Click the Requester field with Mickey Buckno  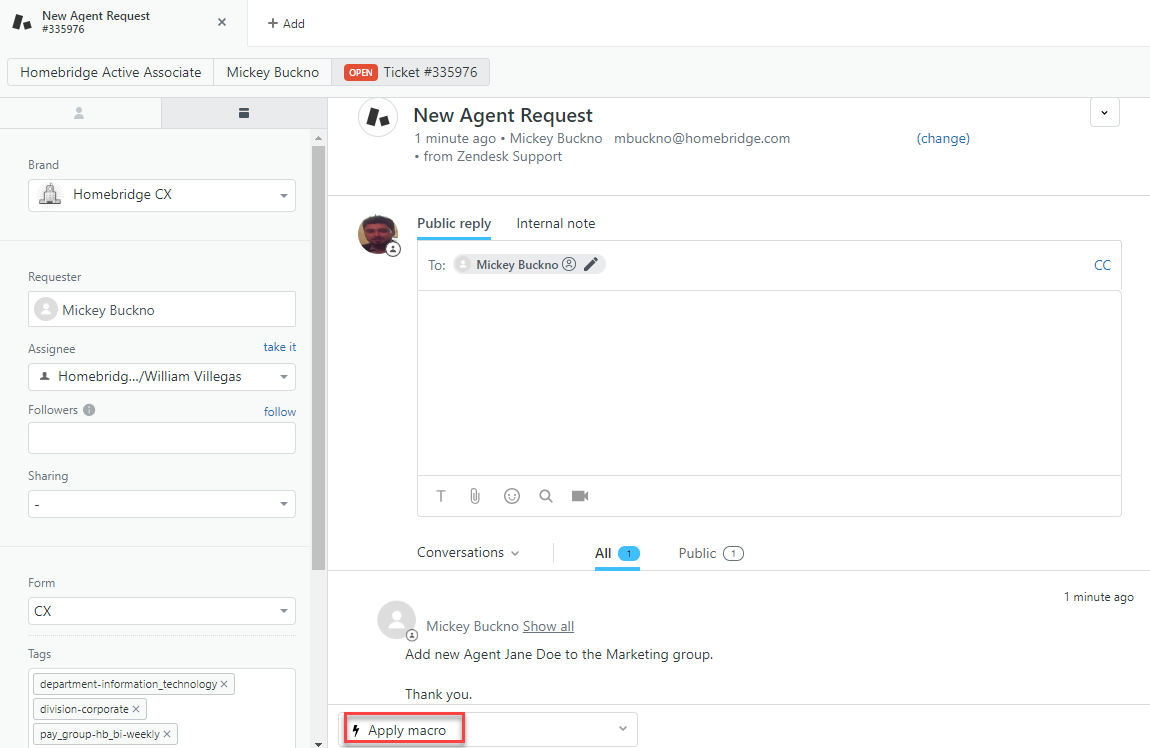[162, 309]
